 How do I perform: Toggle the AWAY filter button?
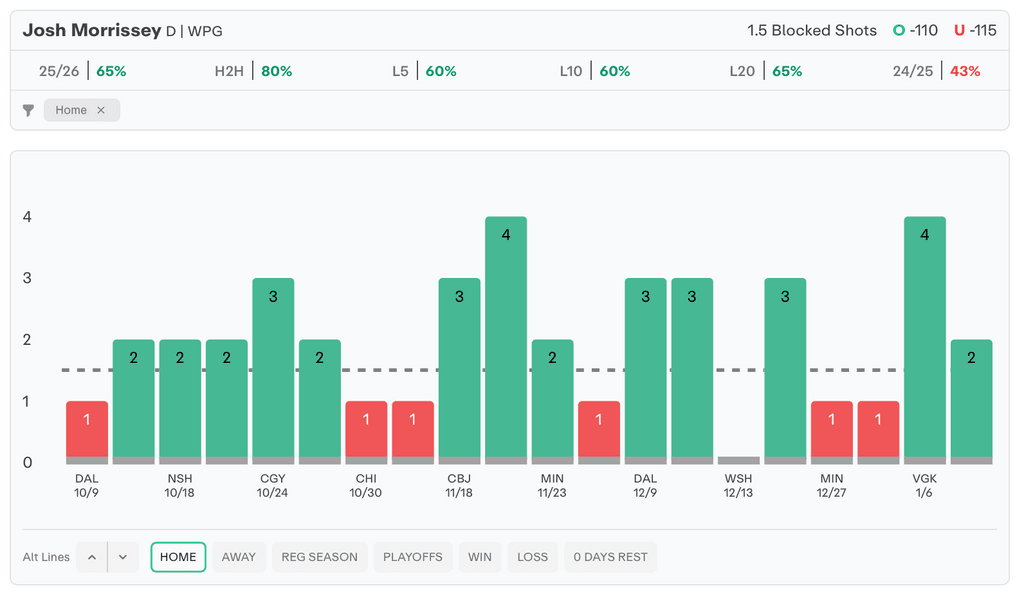pyautogui.click(x=239, y=557)
